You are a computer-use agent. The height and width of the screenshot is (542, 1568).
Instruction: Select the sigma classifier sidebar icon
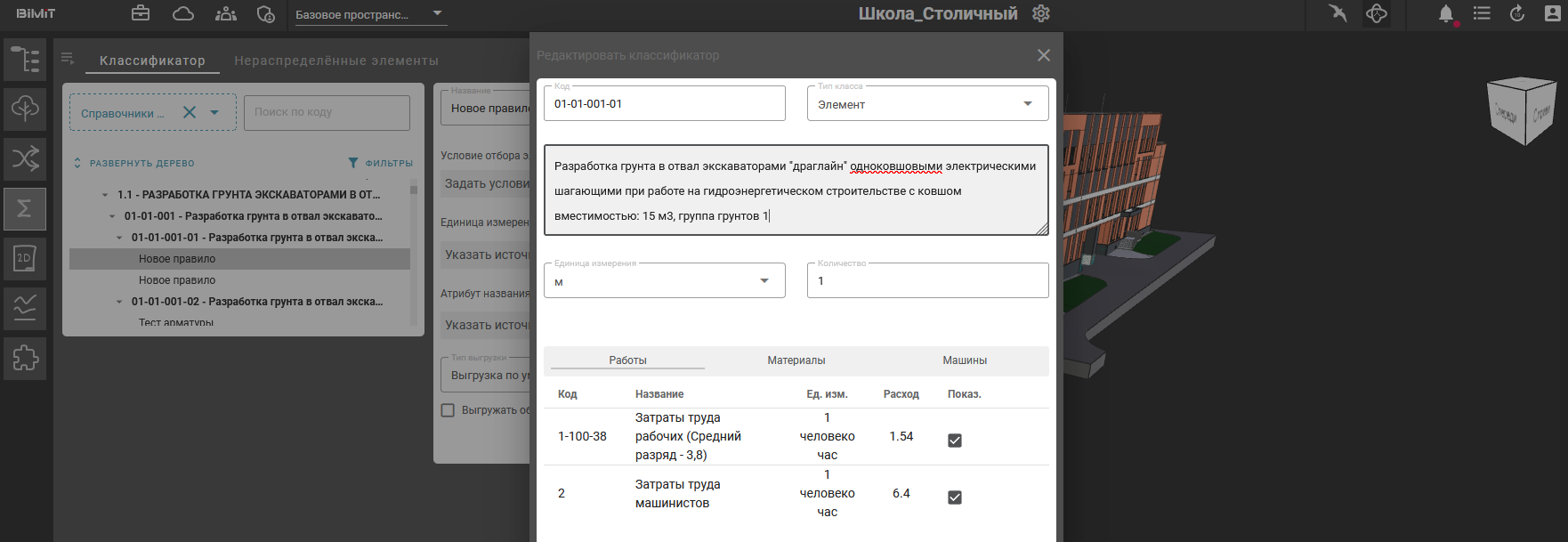tap(25, 208)
